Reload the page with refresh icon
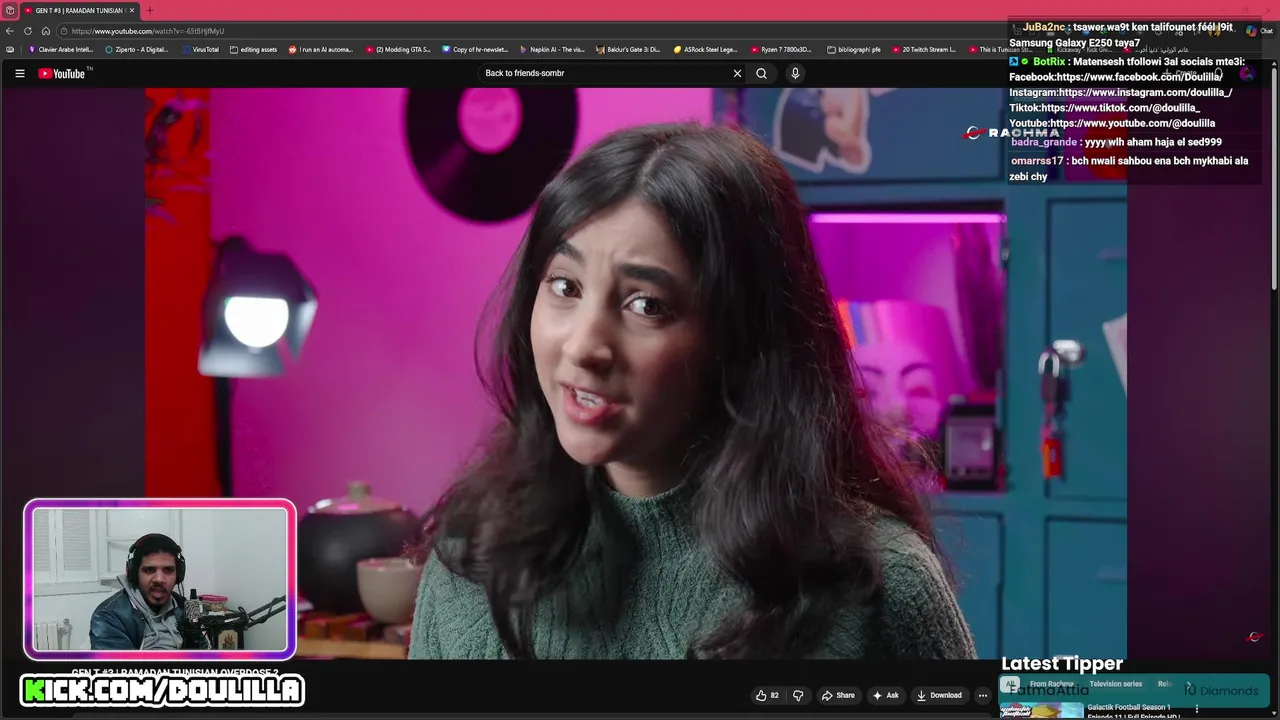The image size is (1280, 720). [x=28, y=31]
